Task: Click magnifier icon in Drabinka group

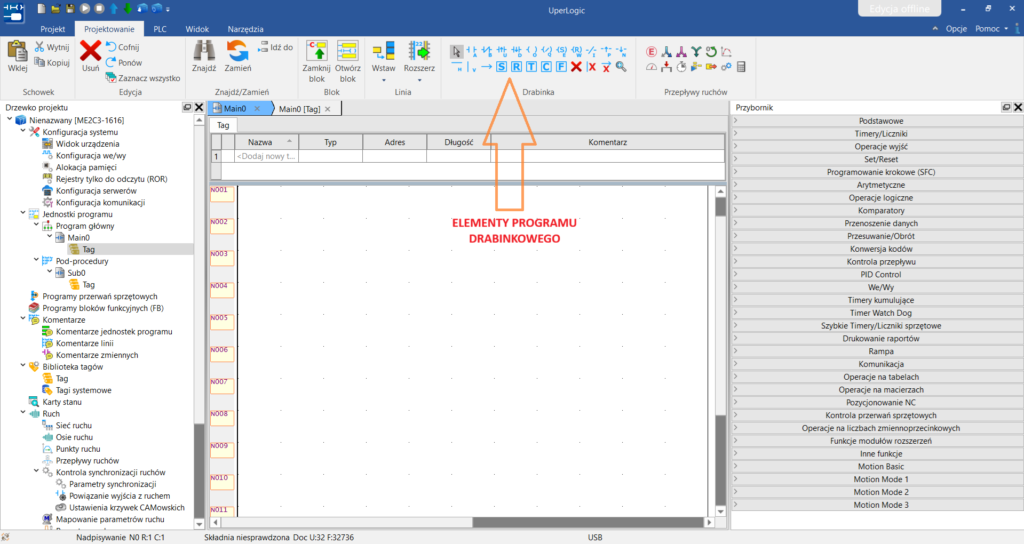Action: 621,67
